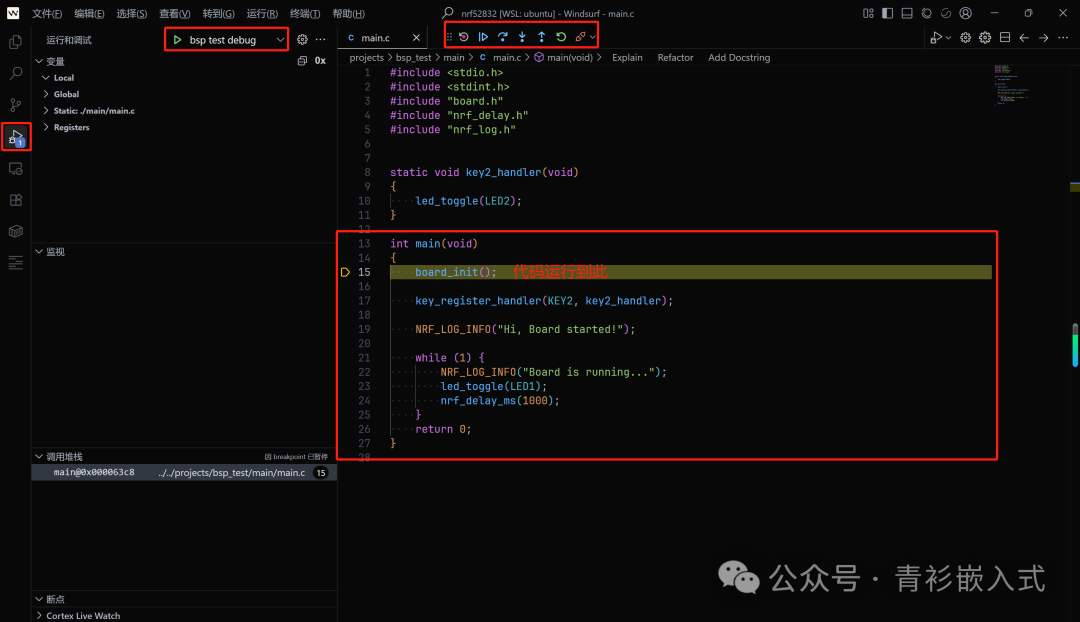This screenshot has width=1080, height=622.
Task: Click the Add Docstring action
Action: (x=739, y=57)
